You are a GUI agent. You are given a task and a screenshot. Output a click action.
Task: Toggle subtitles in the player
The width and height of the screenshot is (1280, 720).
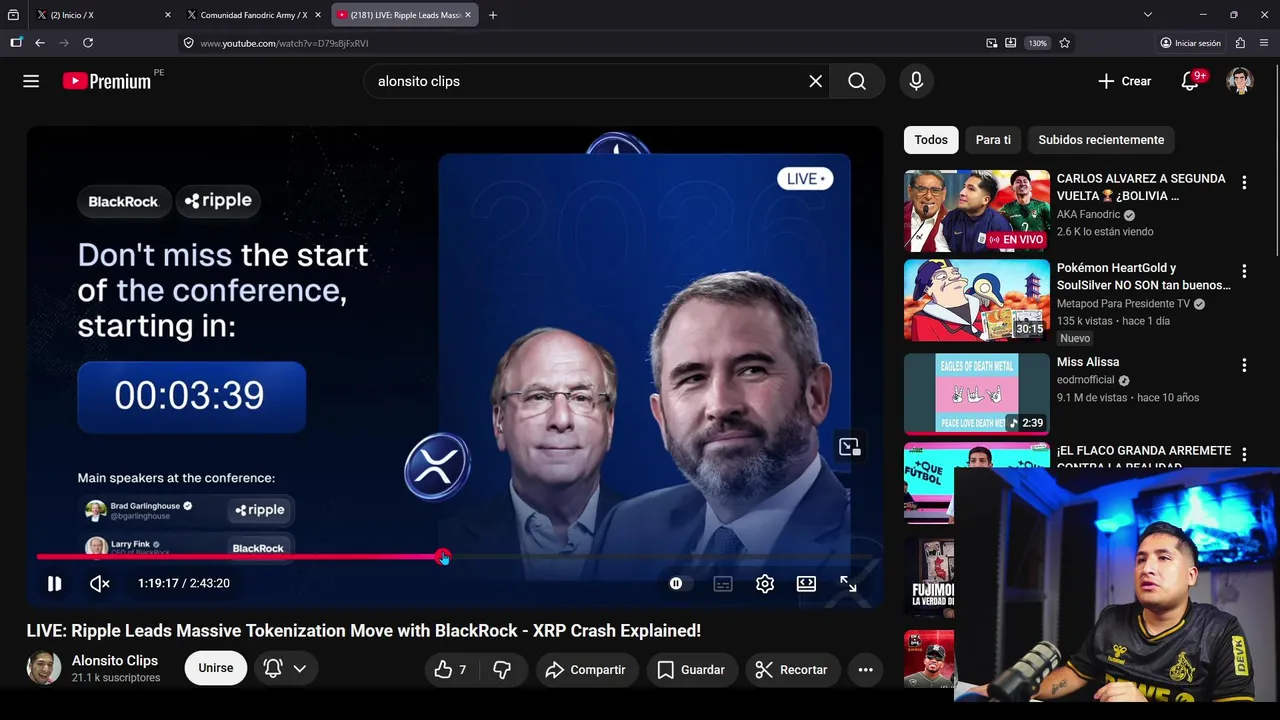[x=723, y=583]
